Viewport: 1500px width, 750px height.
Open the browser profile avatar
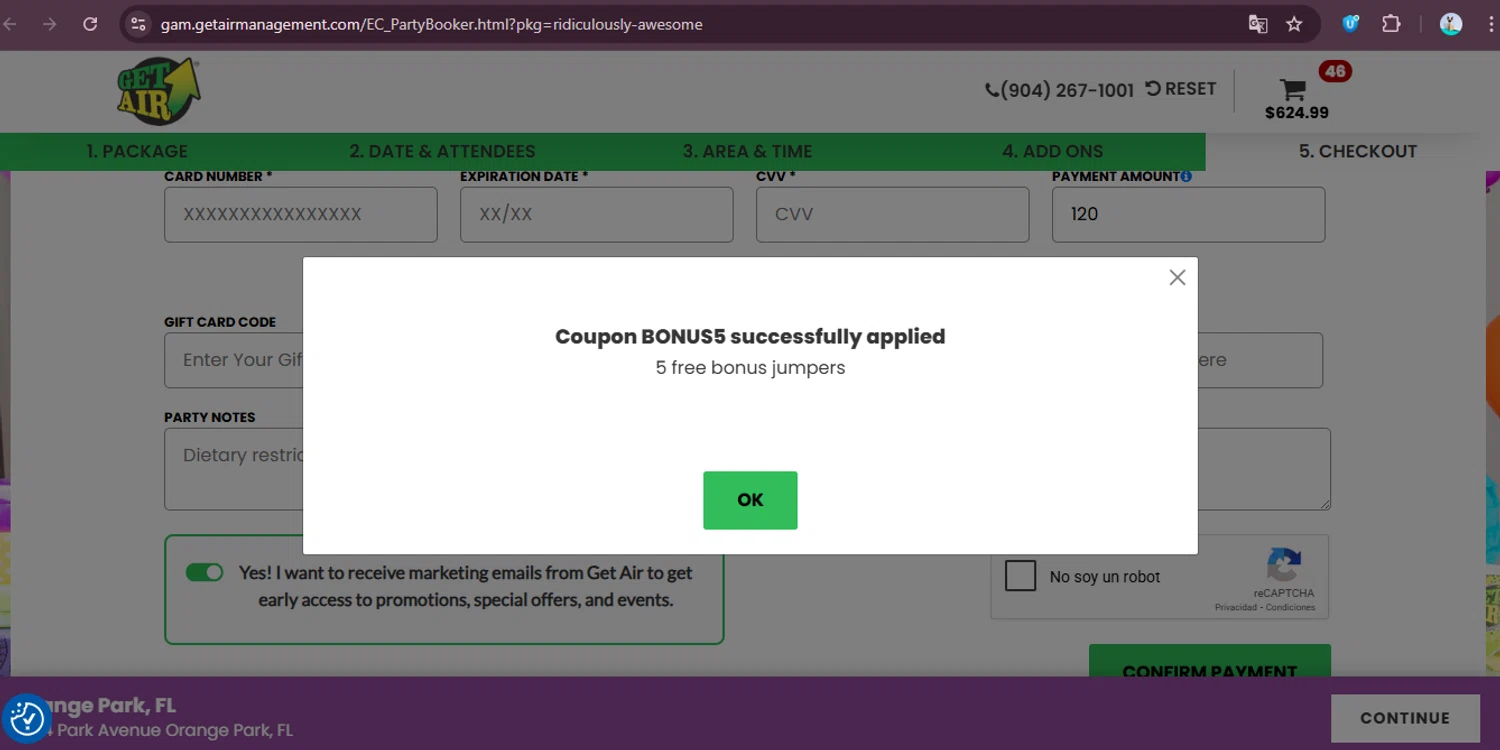[1451, 24]
